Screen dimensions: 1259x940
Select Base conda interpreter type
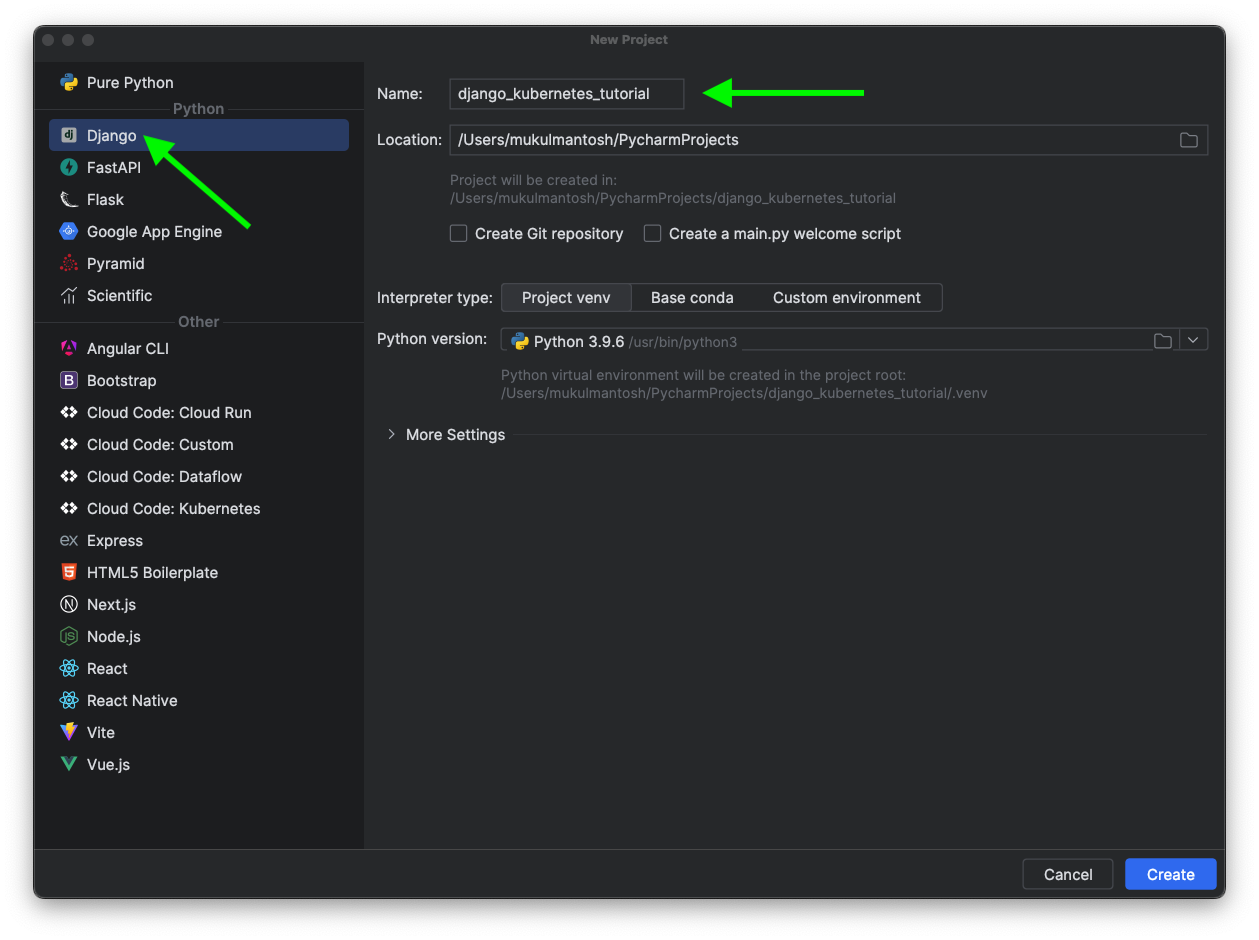point(692,297)
